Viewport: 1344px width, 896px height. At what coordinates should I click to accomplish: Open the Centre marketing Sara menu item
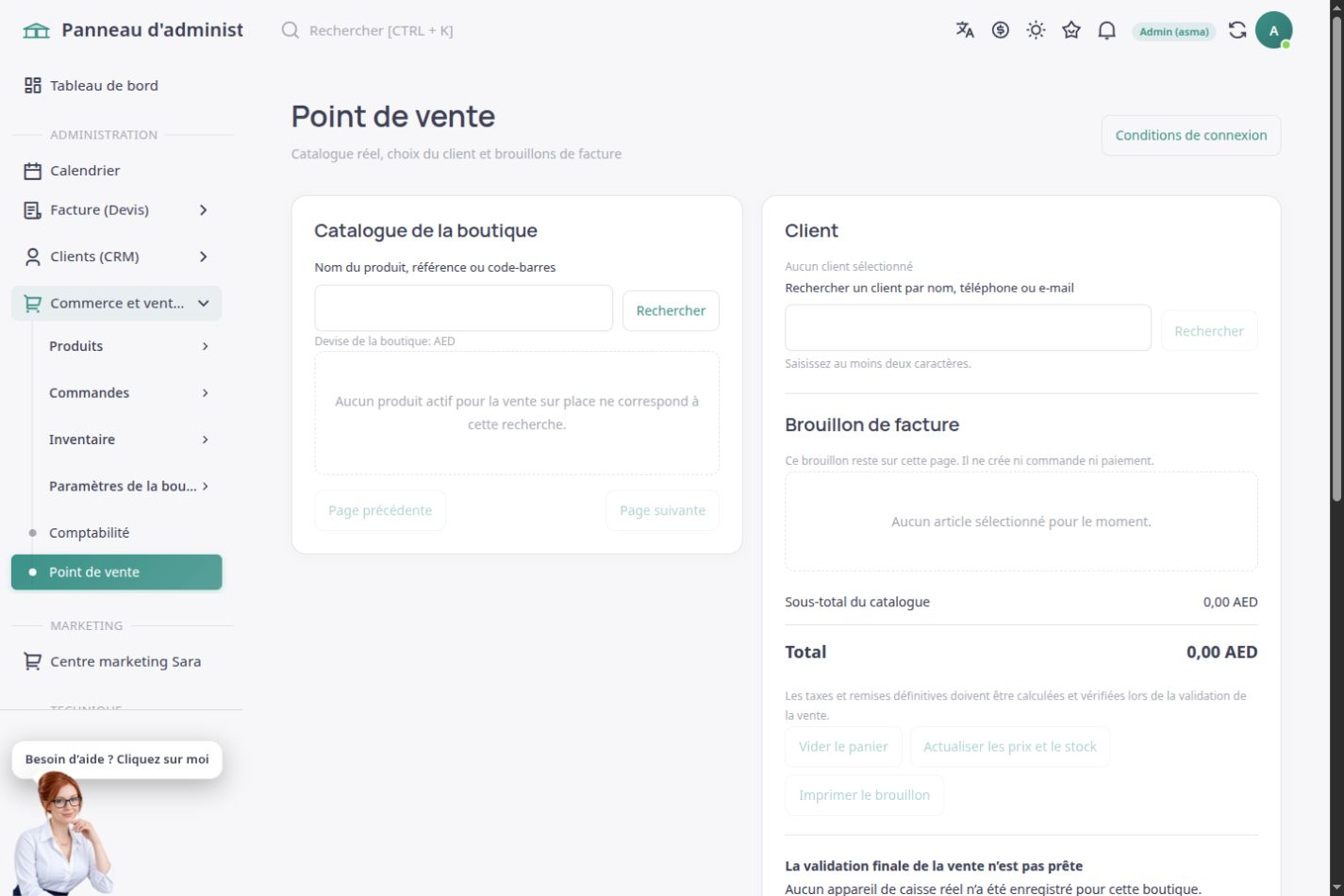click(x=117, y=662)
